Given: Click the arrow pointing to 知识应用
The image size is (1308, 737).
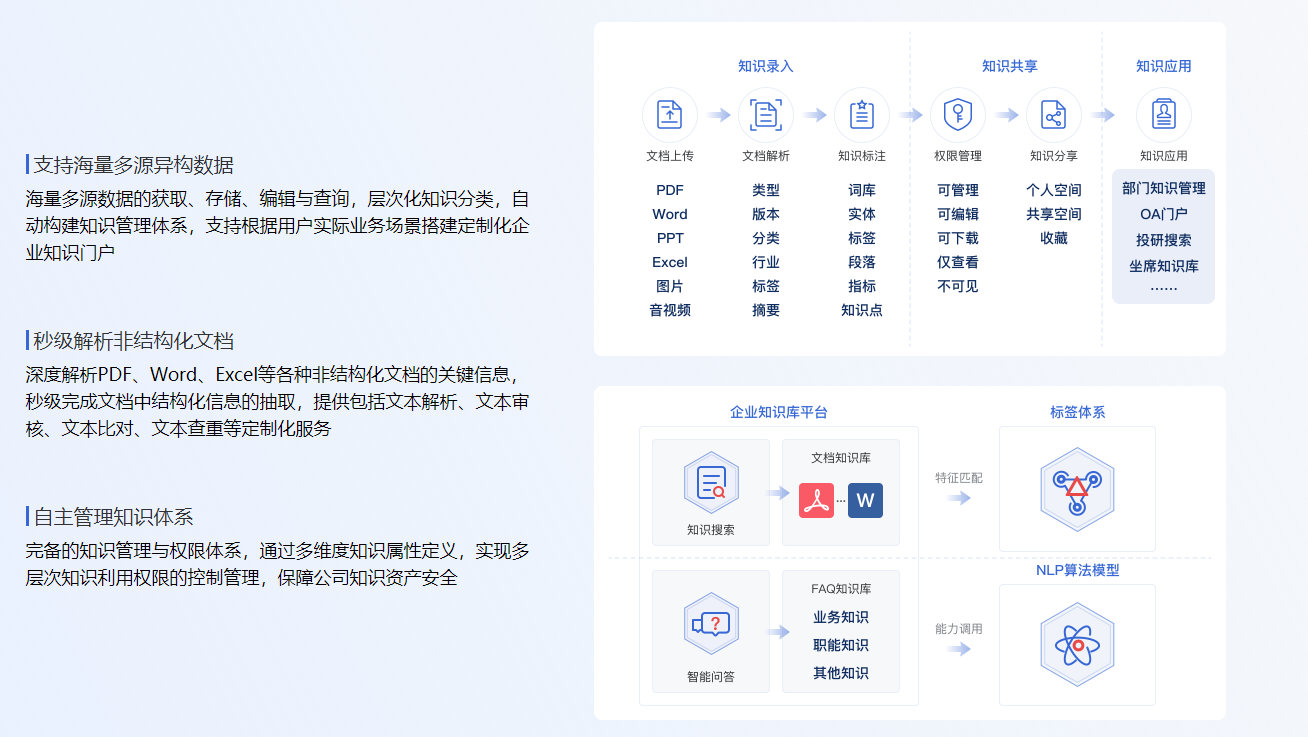Looking at the screenshot, I should click(1103, 115).
